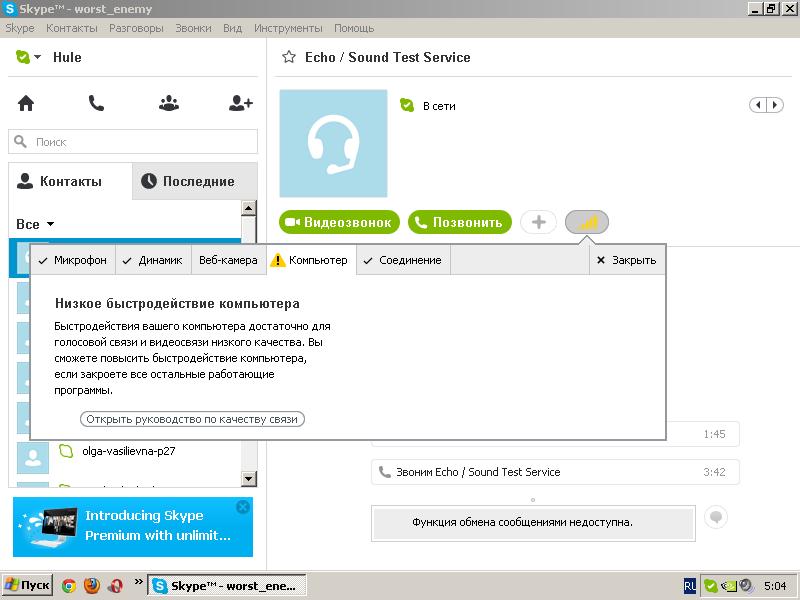Open the Помощь menu
Viewport: 800px width, 600px height.
click(354, 28)
